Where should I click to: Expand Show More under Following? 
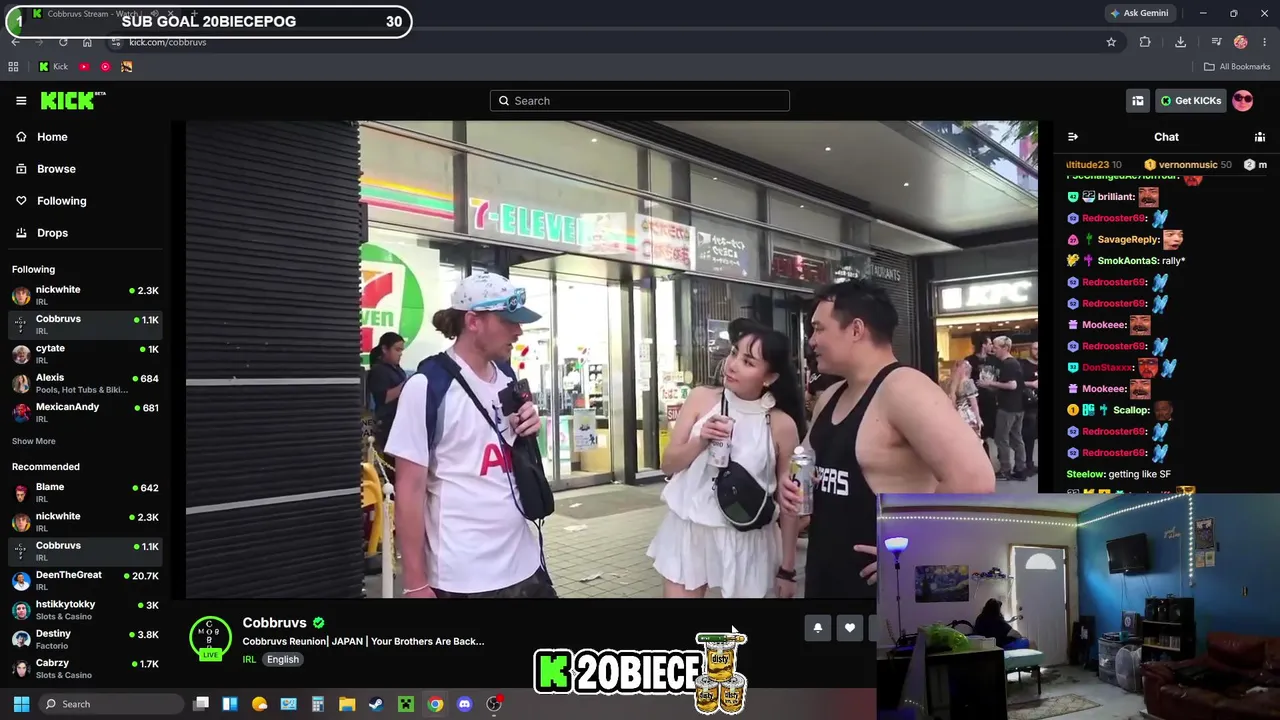pyautogui.click(x=34, y=441)
